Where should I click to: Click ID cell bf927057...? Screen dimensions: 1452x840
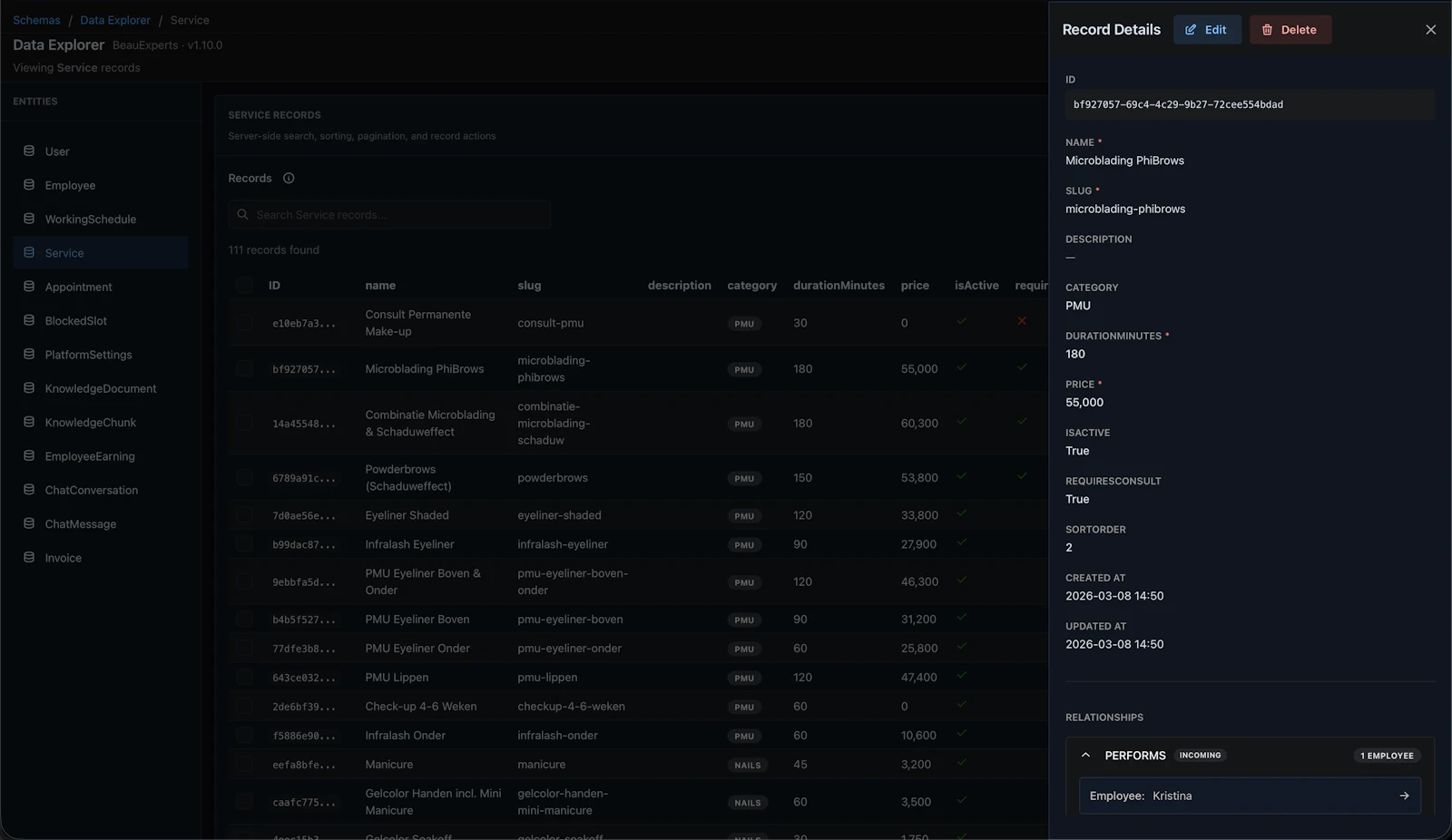[x=304, y=369]
